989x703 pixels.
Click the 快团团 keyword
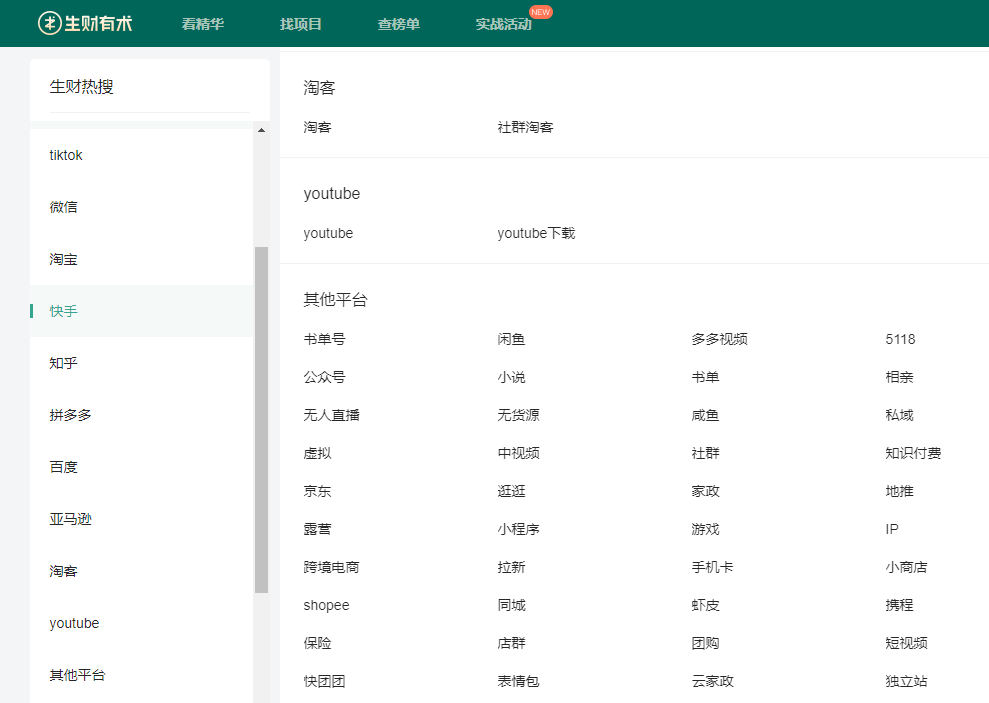[x=324, y=682]
